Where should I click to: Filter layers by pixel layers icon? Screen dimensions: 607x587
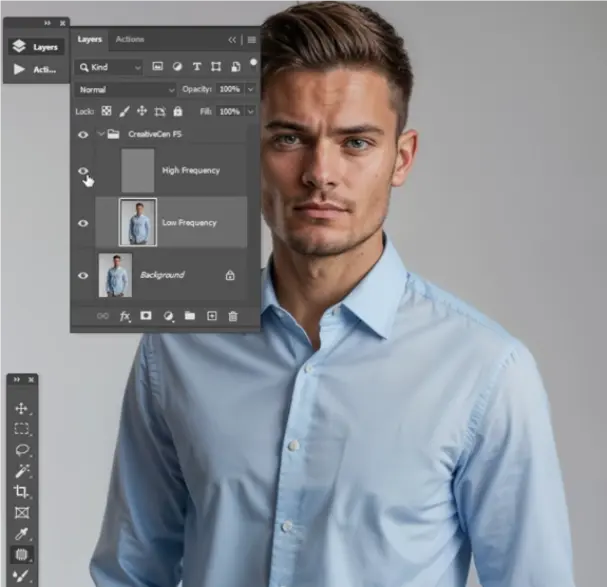click(x=157, y=66)
